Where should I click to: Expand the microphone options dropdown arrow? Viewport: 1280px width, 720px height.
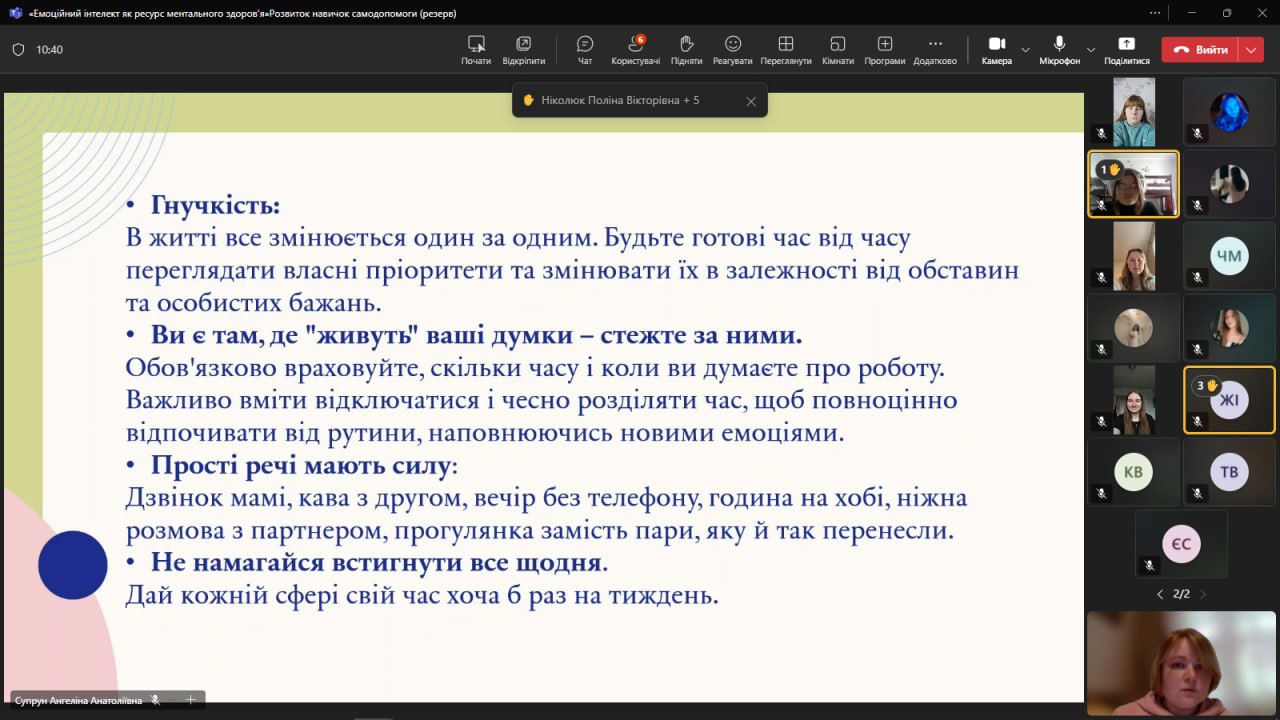[1091, 49]
